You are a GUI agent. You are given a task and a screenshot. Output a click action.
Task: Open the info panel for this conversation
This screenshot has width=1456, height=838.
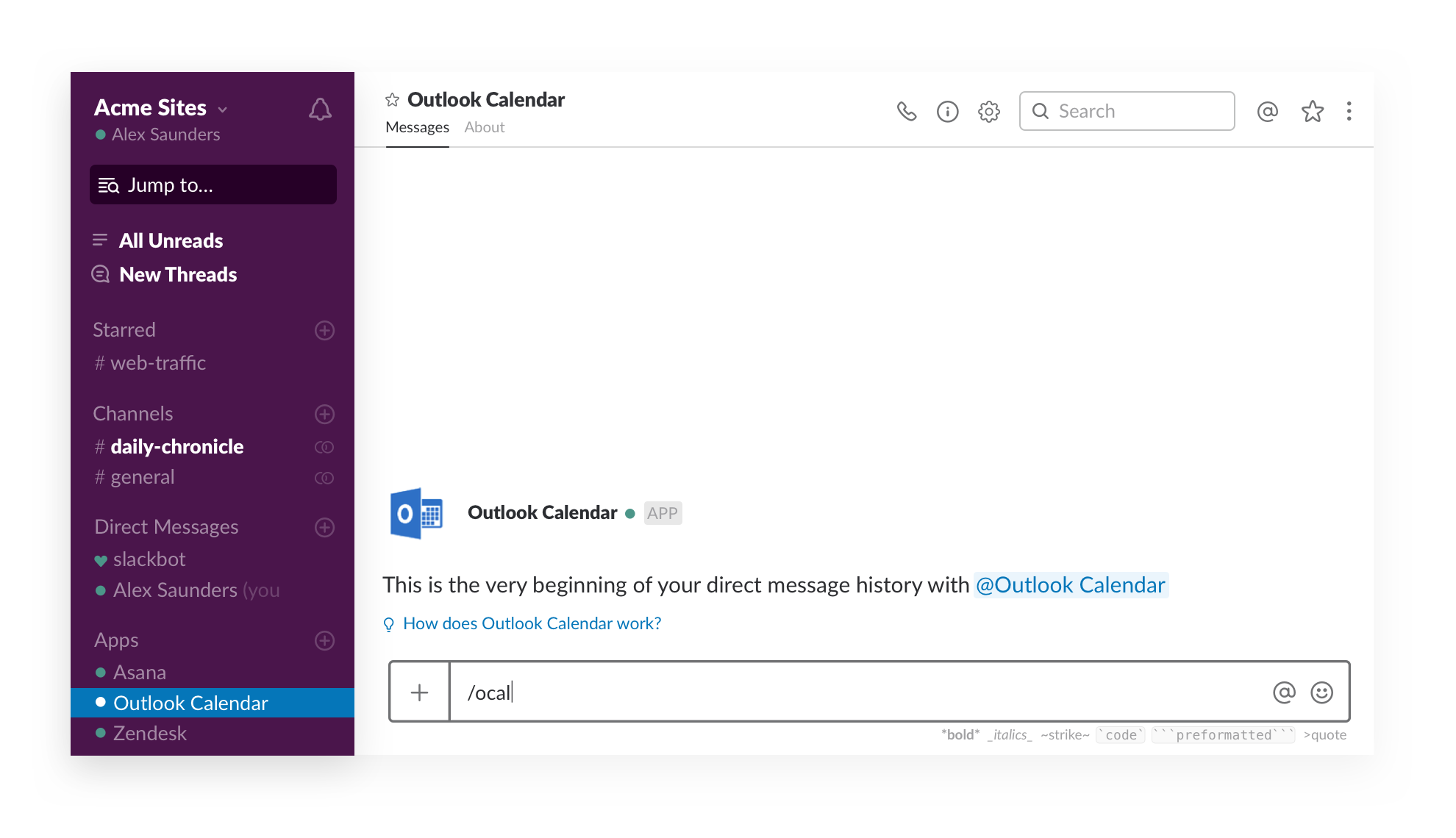point(947,110)
